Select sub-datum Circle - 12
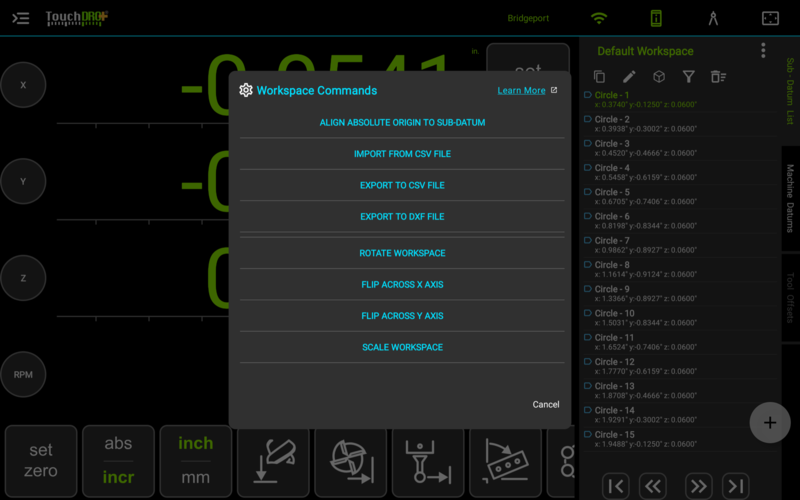This screenshot has height=500, width=800. pyautogui.click(x=680, y=366)
